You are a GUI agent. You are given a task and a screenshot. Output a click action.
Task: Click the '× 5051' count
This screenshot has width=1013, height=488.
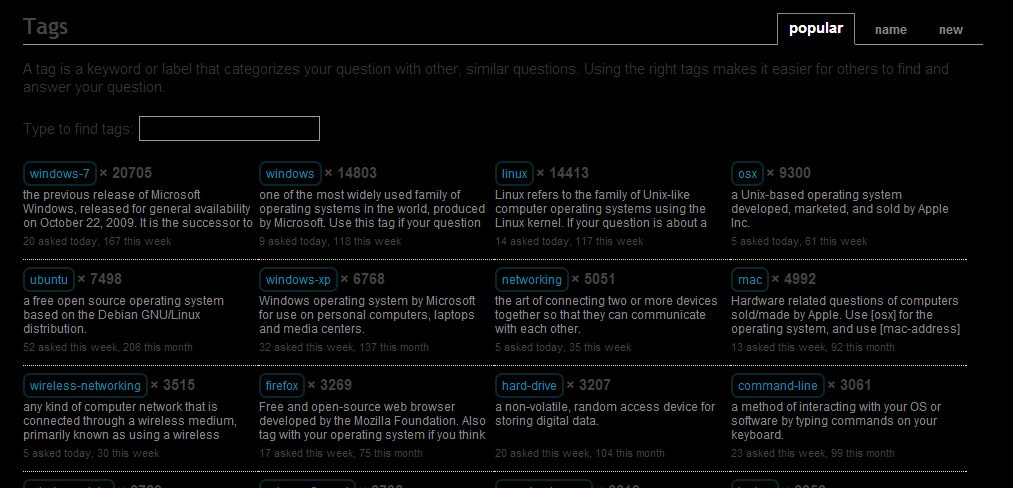pos(594,279)
